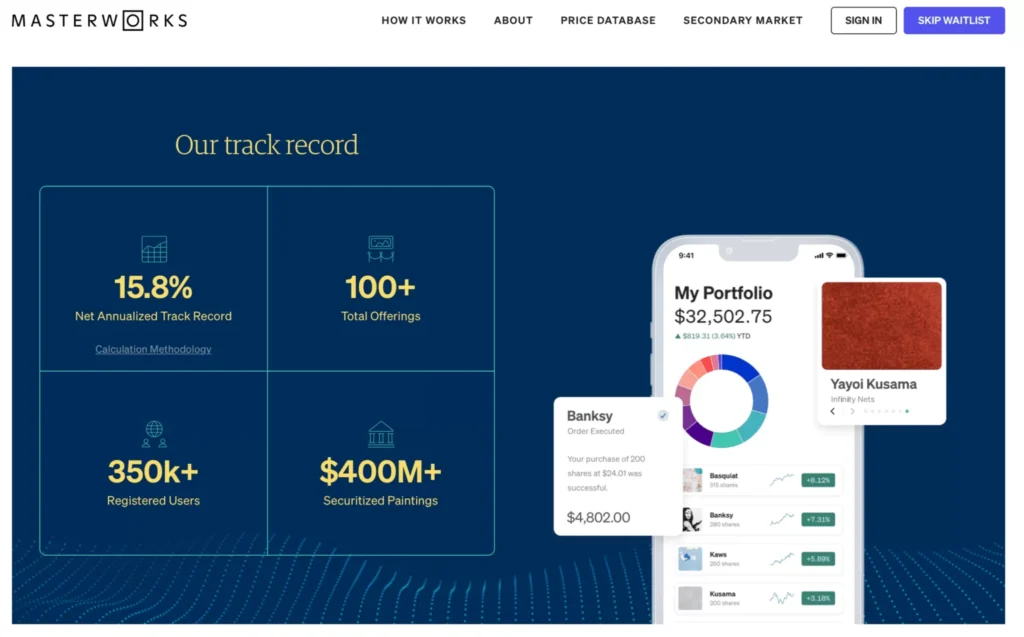
Task: Click the 100+ Total Offerings figure
Action: pos(381,287)
